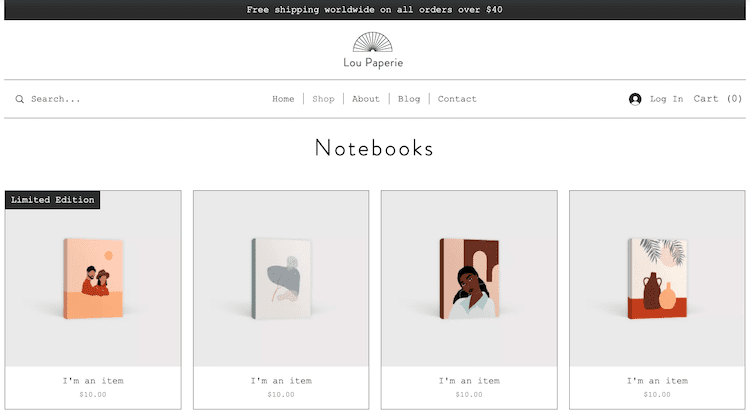Open the vases and palm notebook
This screenshot has height=413, width=750.
tap(657, 279)
